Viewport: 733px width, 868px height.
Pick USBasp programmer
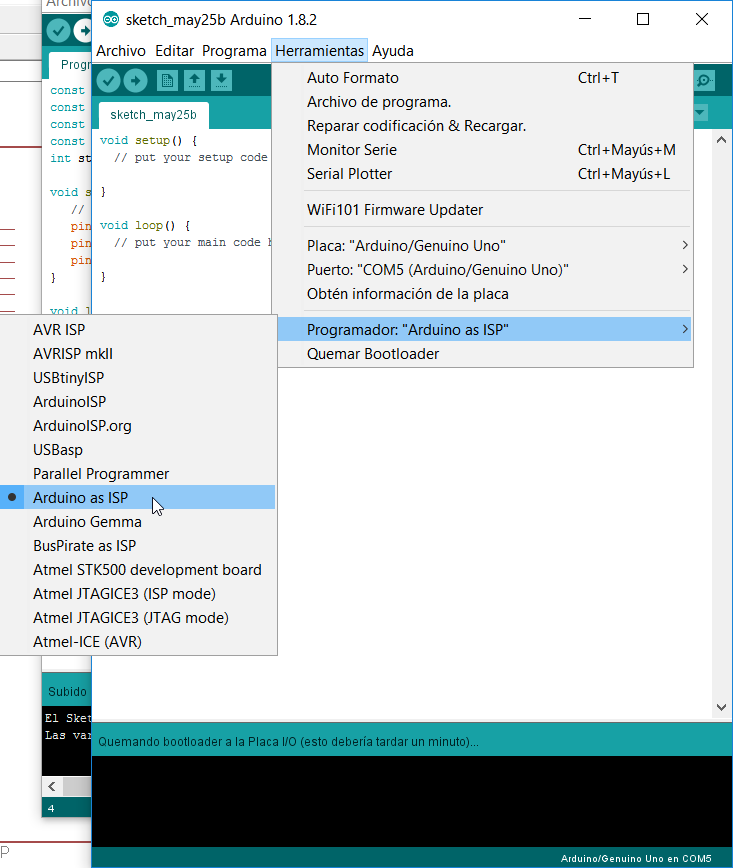point(137,450)
